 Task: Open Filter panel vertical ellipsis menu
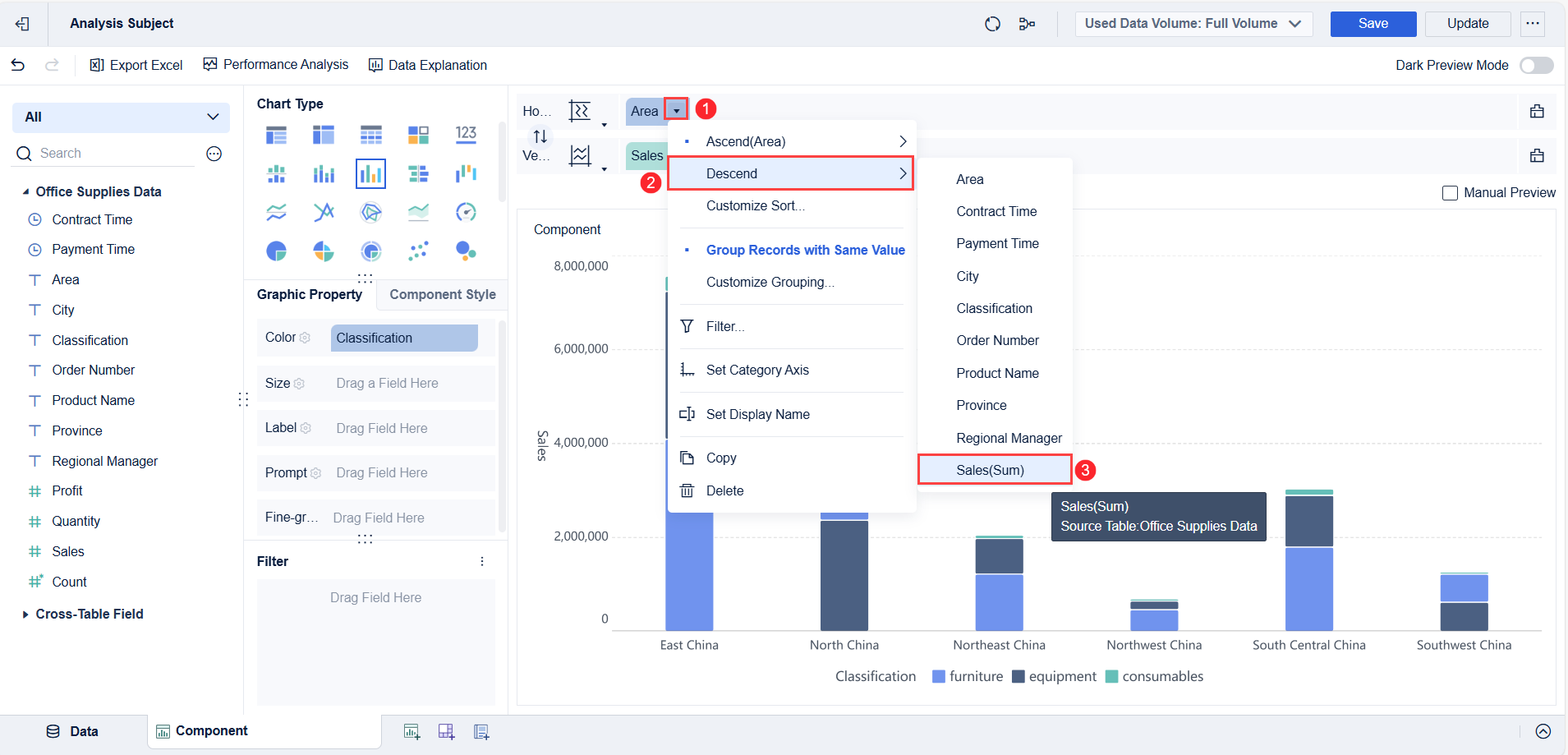482,561
